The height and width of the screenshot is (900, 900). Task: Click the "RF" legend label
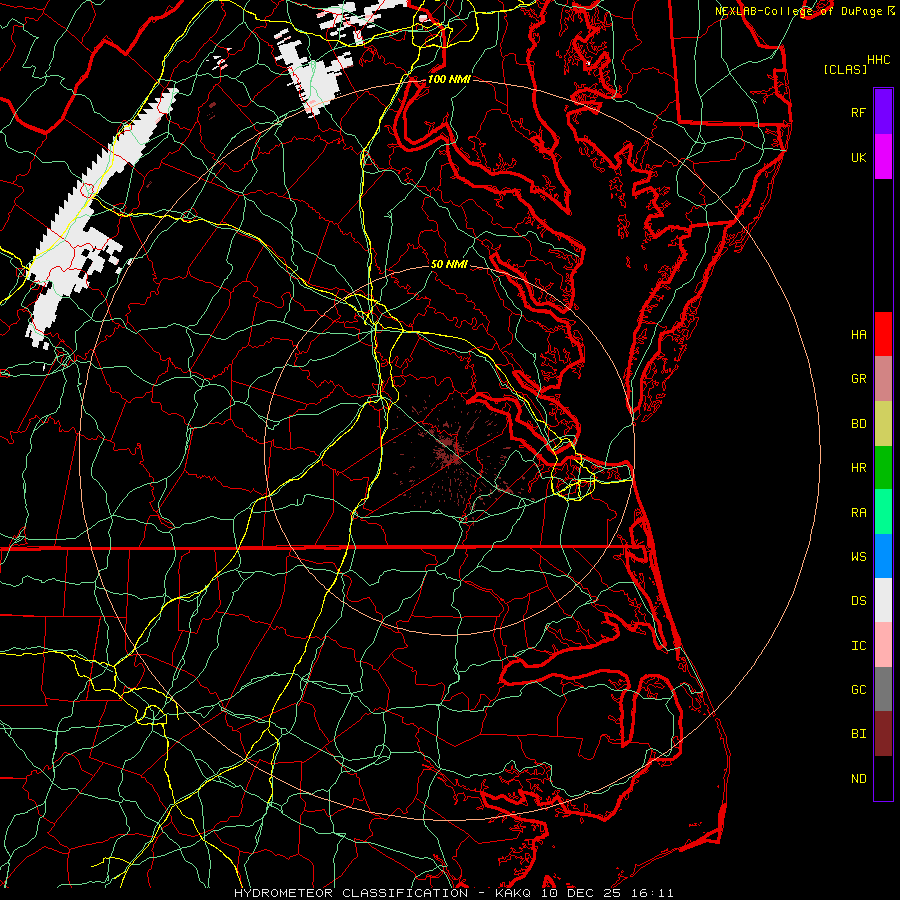coord(858,112)
